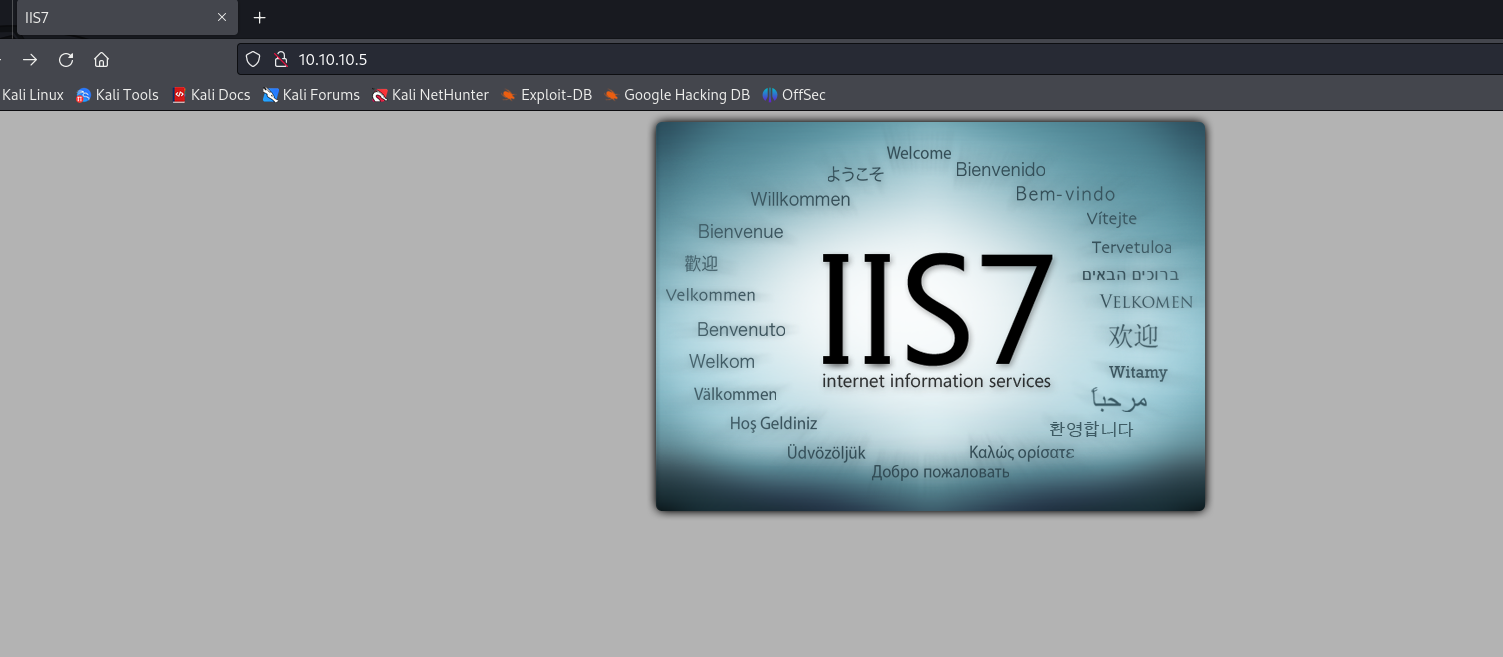Open the Google Hacking DB bookmark
This screenshot has width=1503, height=657.
(677, 95)
